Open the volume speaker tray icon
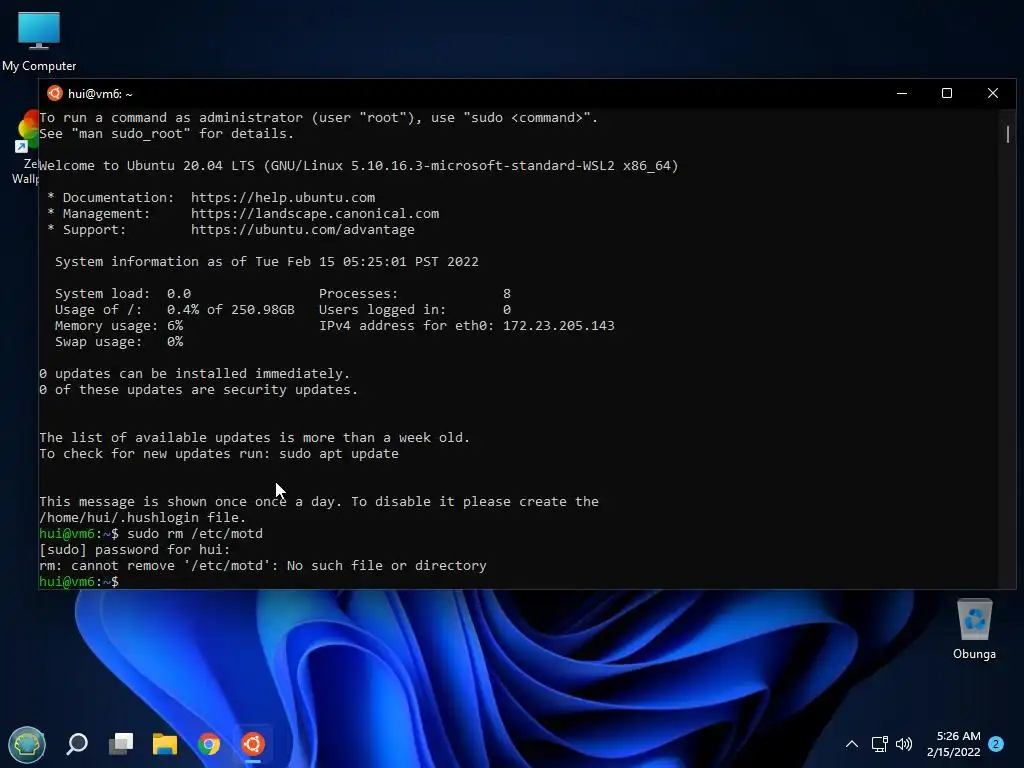1024x768 pixels. click(x=904, y=744)
